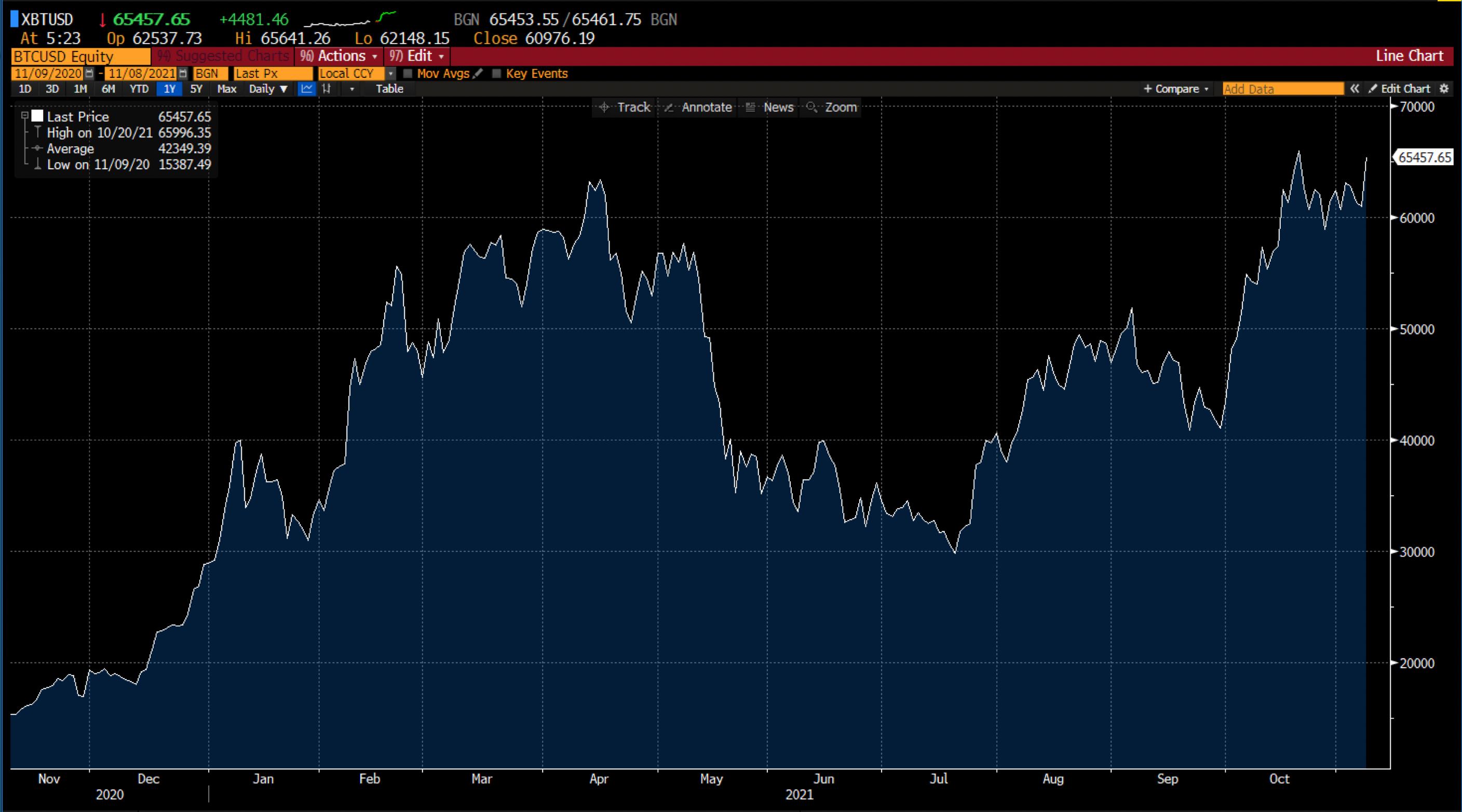Switch to the YTD range tab
The width and height of the screenshot is (1462, 812).
pyautogui.click(x=138, y=89)
